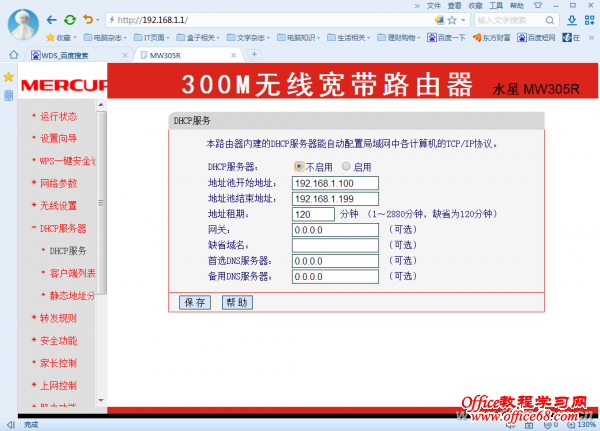
Task: Click the lightning speed-mode icon in address bar
Action: (112, 20)
